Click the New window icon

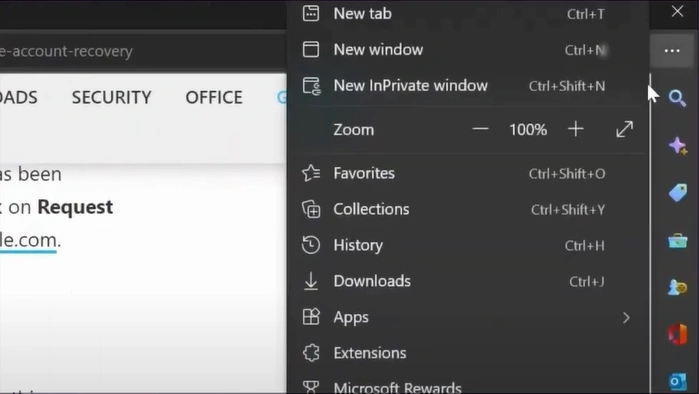pos(311,49)
